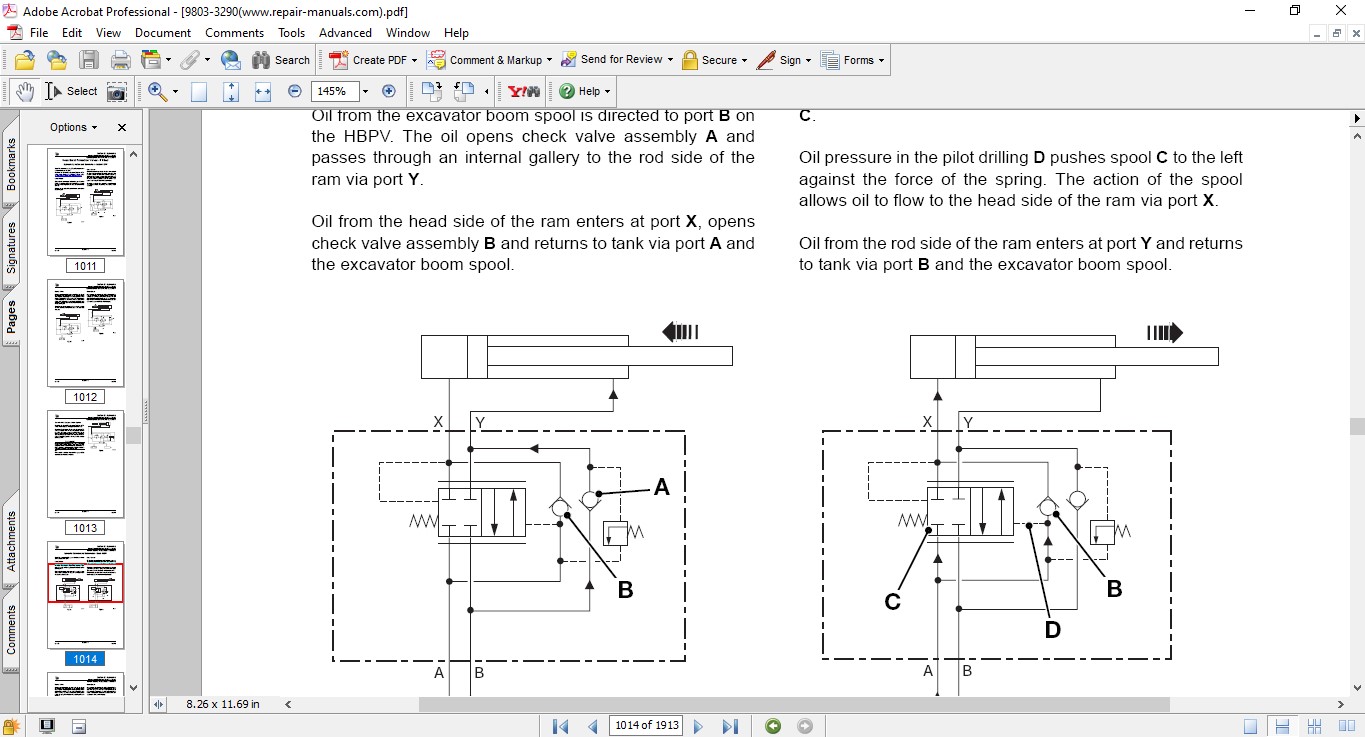Click the zoom out minus button
The height and width of the screenshot is (737, 1365).
pos(295,91)
